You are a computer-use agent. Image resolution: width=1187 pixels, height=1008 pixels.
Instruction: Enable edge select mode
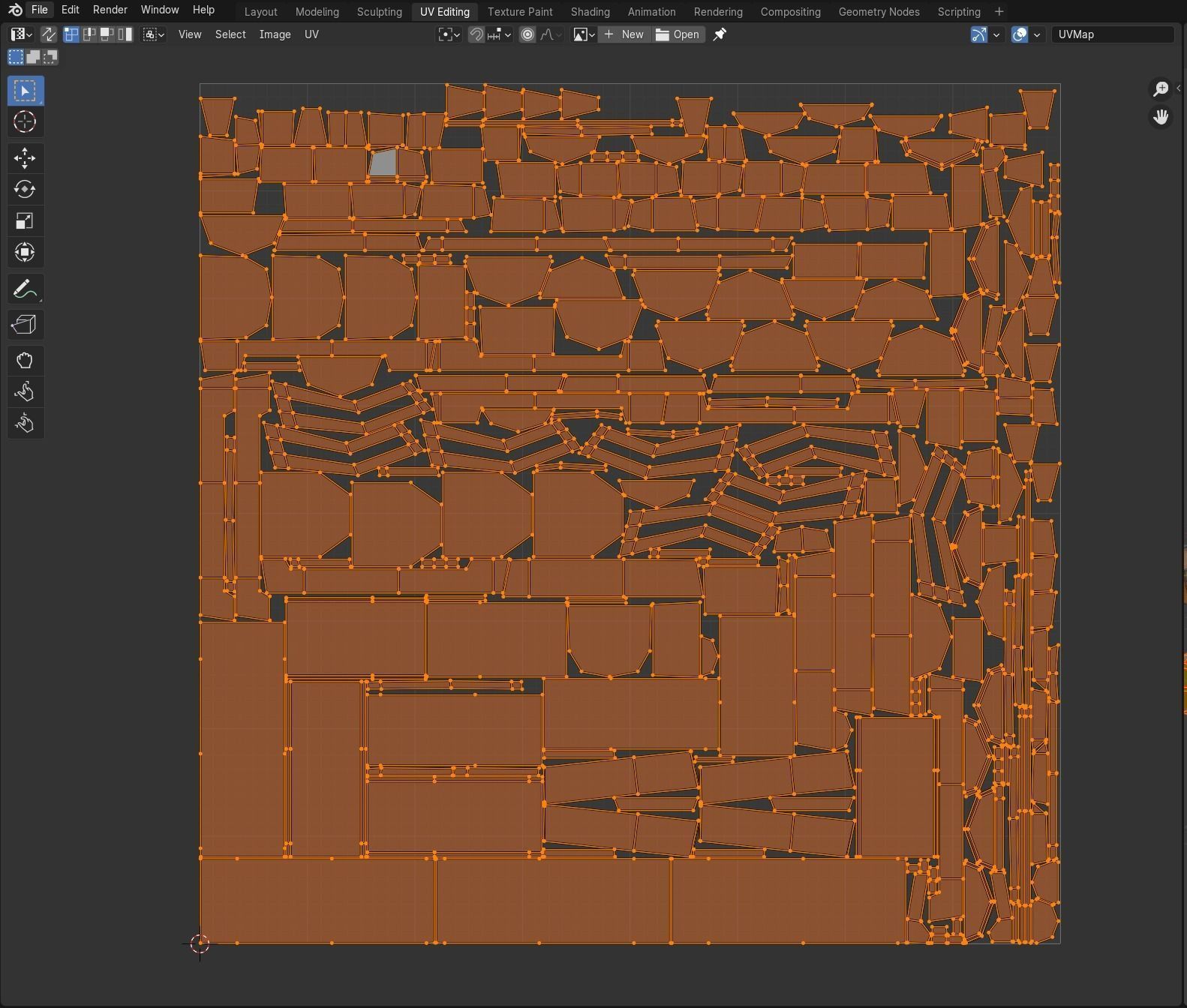point(89,34)
